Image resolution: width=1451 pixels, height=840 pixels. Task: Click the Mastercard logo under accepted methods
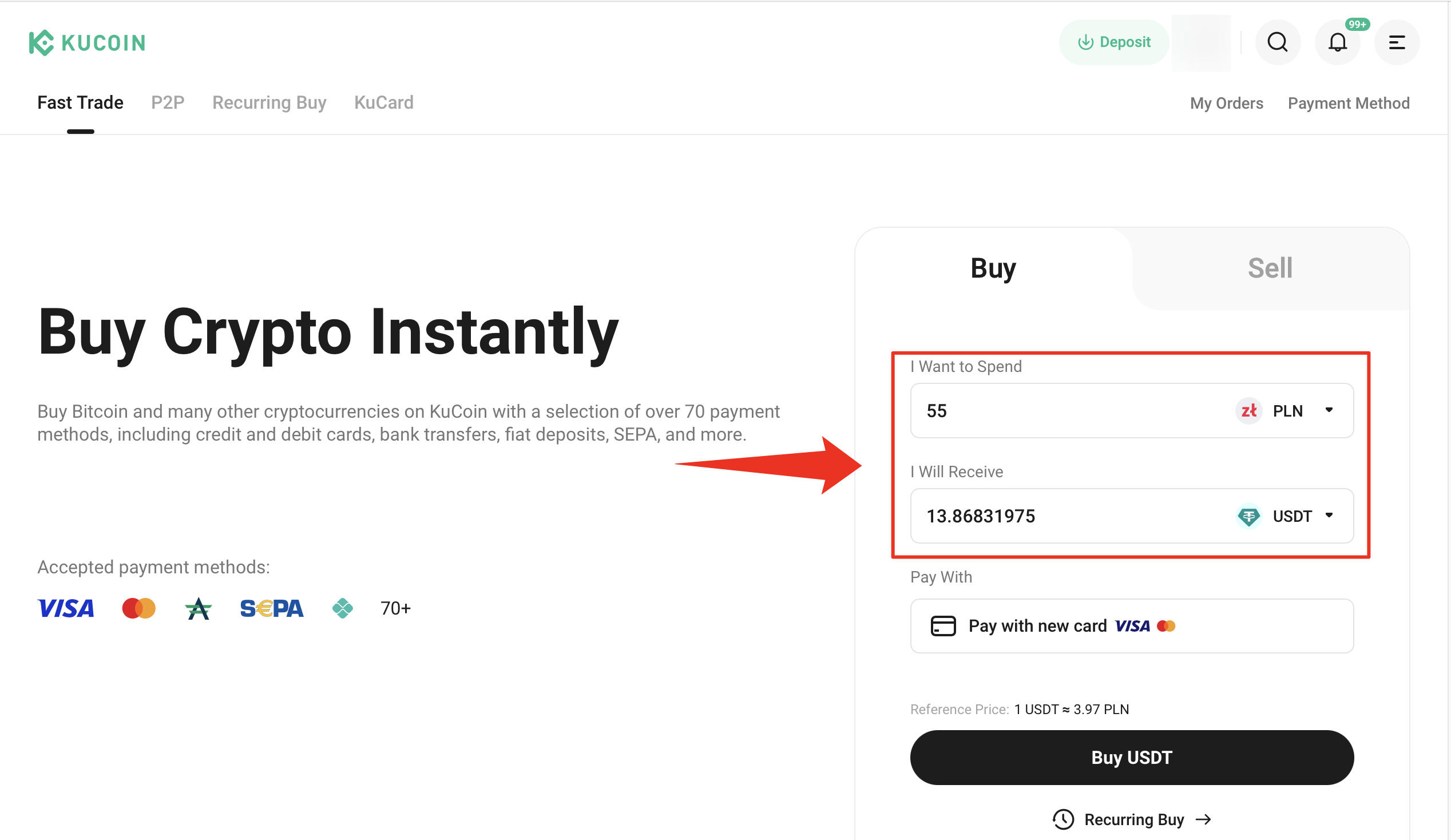point(139,608)
